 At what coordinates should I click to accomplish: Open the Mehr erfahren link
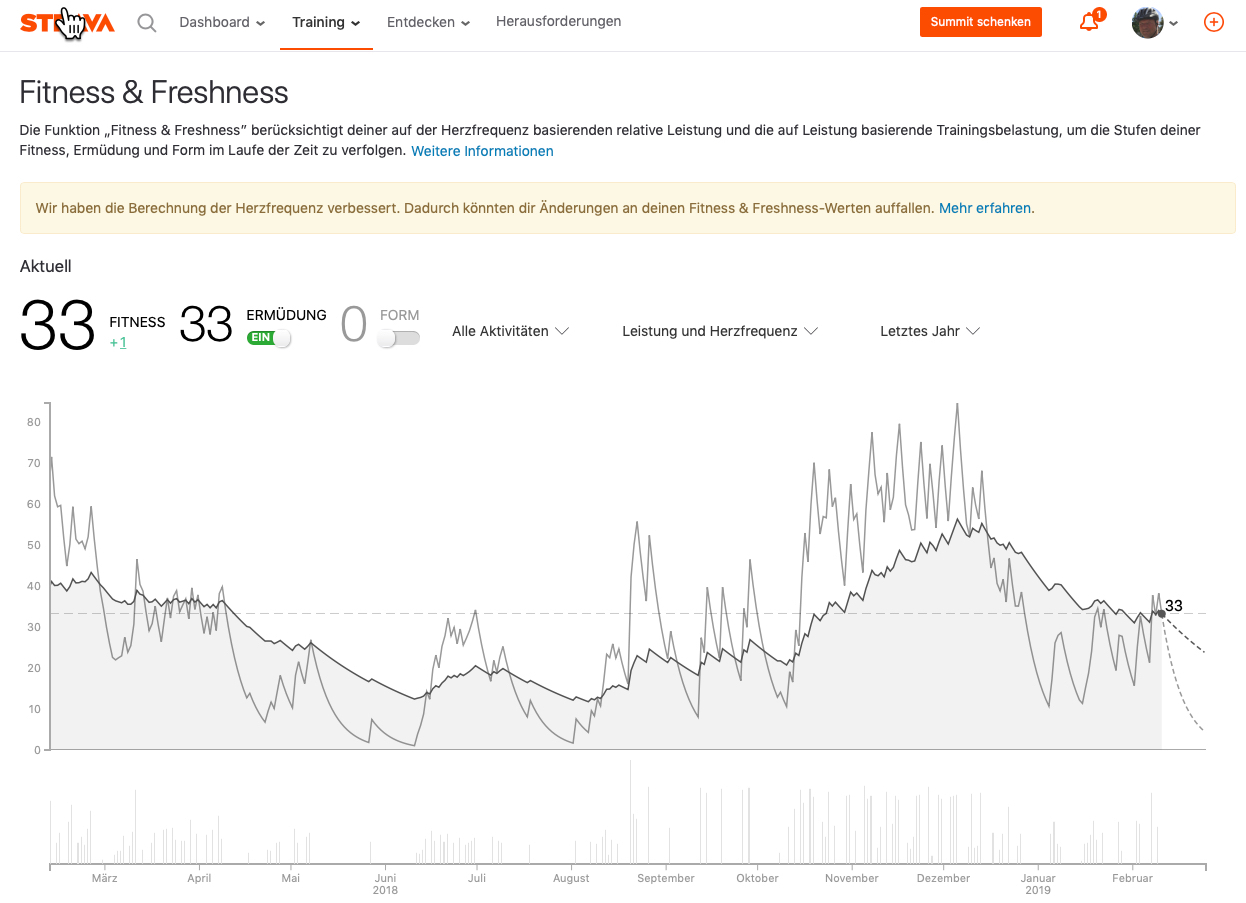[x=984, y=208]
